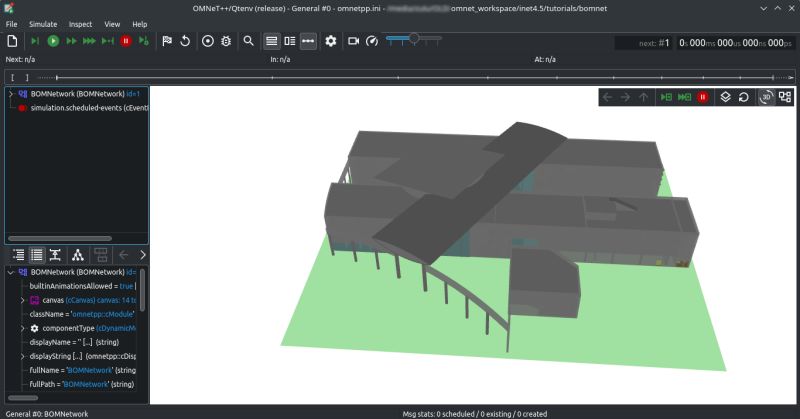This screenshot has width=800, height=419.
Task: Stop simulation from canvas red button
Action: pos(703,97)
